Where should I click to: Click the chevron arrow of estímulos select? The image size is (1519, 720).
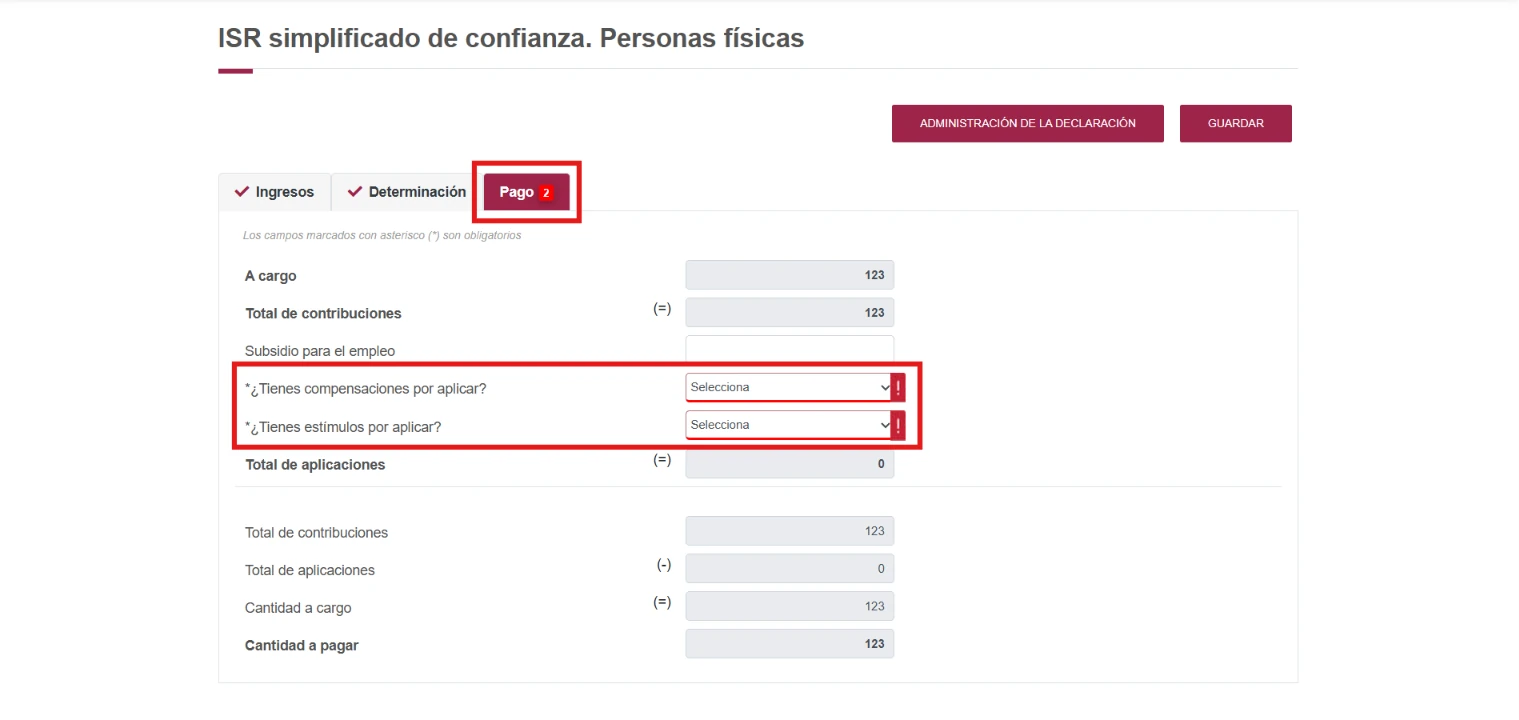pyautogui.click(x=884, y=425)
